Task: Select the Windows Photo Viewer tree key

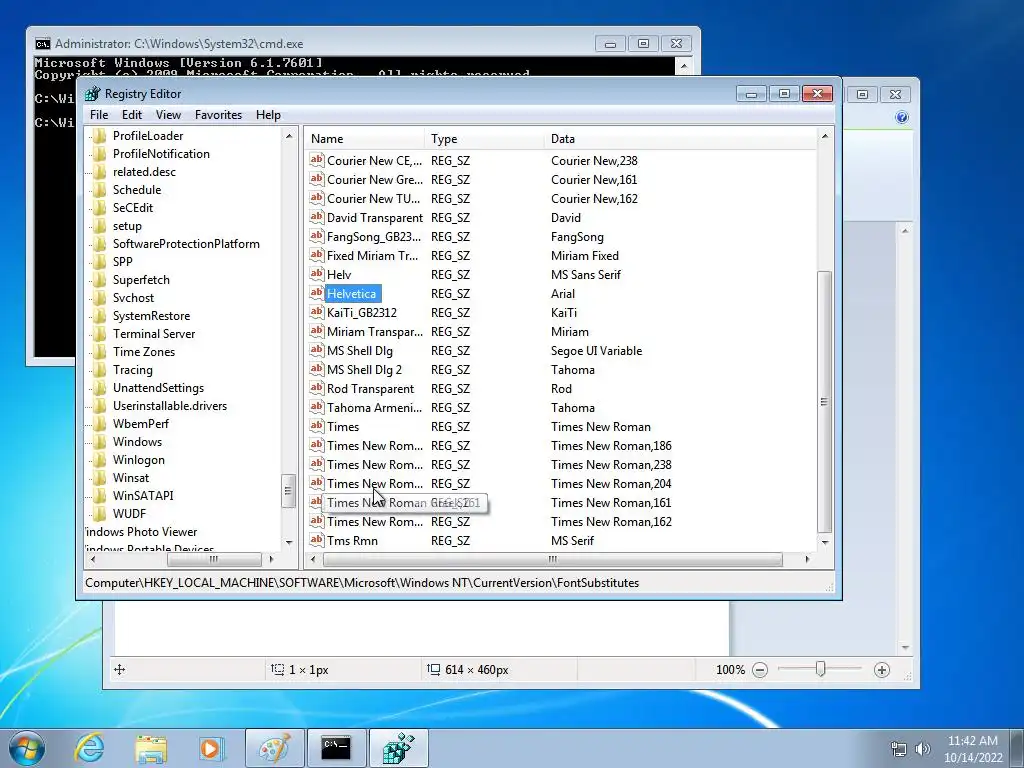Action: [x=141, y=532]
